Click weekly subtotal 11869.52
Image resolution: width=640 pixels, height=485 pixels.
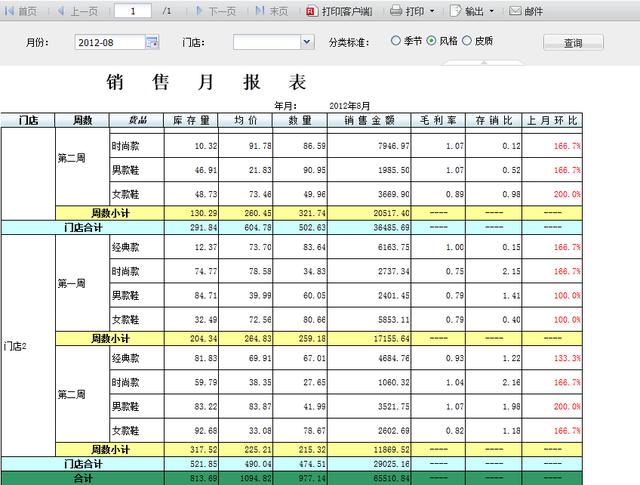pyautogui.click(x=391, y=449)
